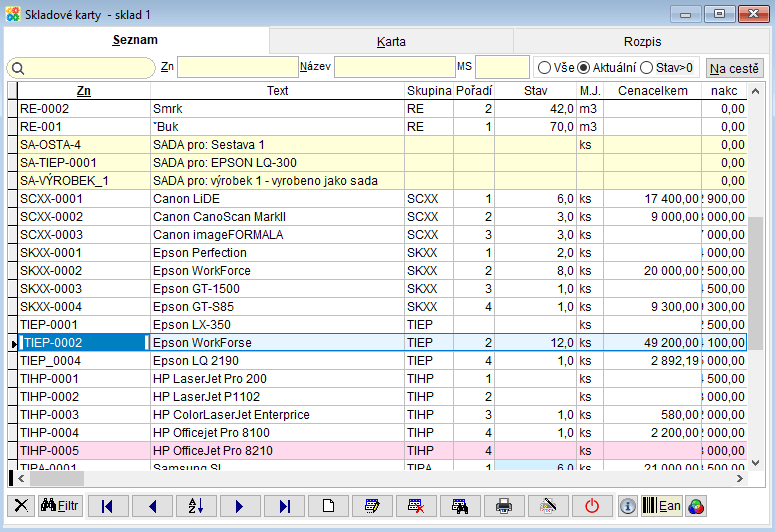Click the Ean barcode button
Screen dimensions: 775x532
(x=662, y=506)
